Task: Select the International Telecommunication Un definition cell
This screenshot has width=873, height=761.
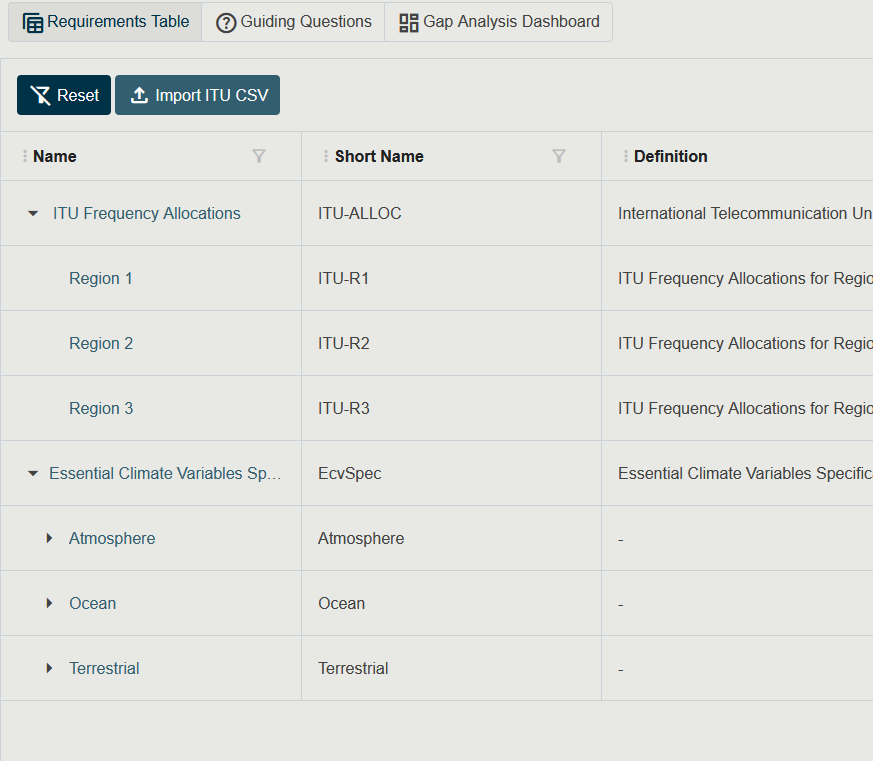Action: point(738,213)
